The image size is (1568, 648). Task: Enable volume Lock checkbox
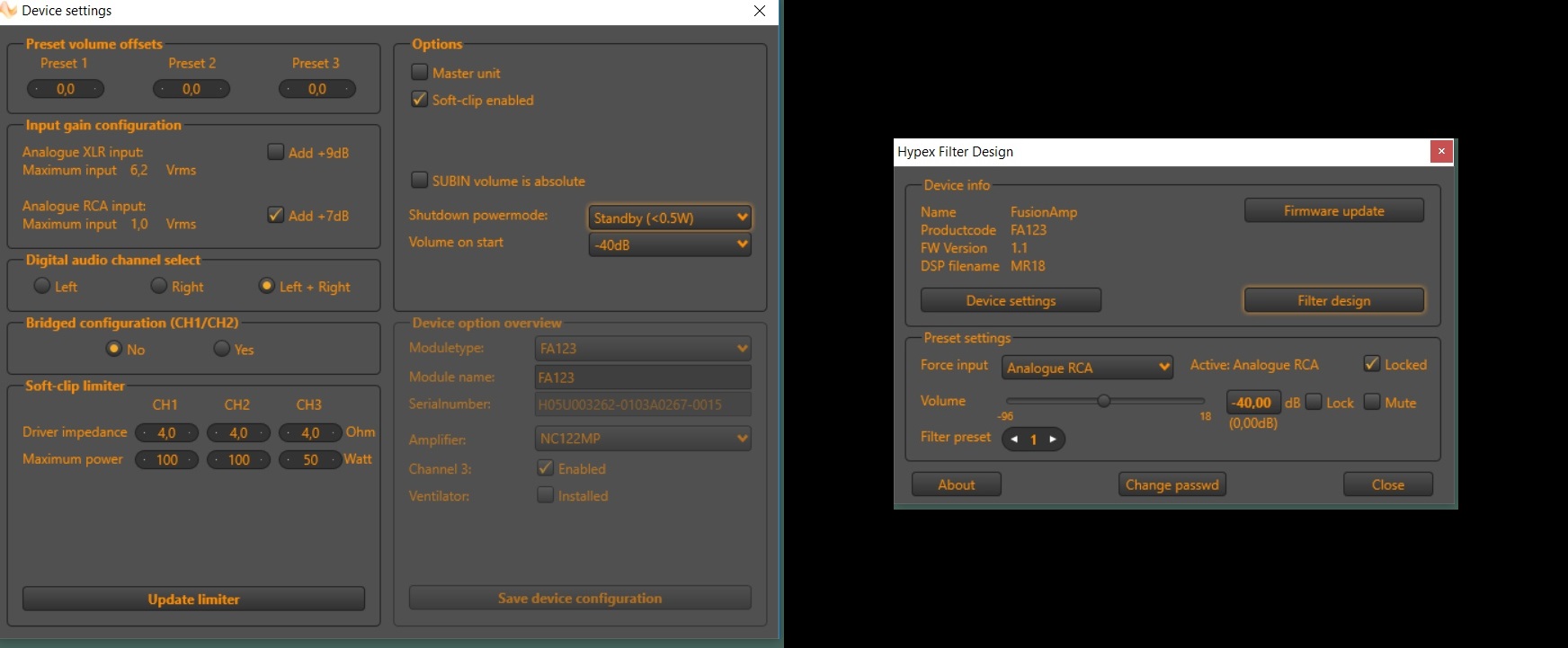tap(1314, 402)
